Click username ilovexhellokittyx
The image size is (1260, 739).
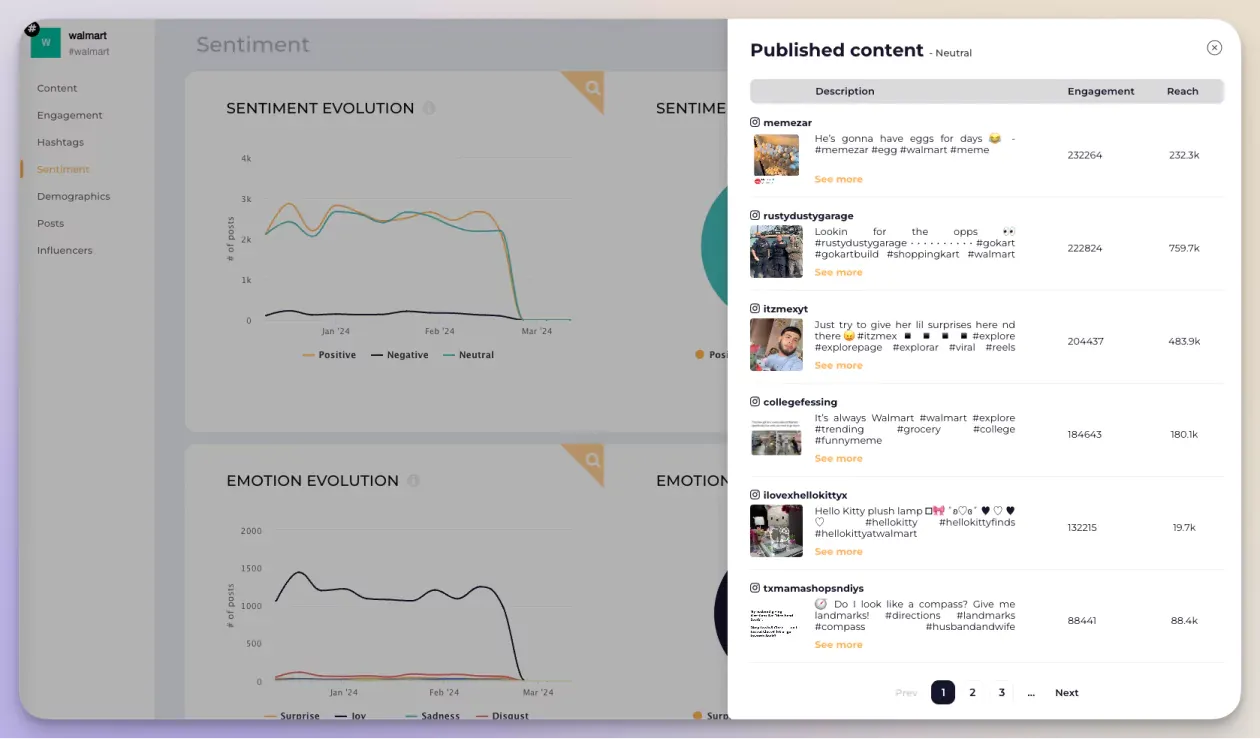click(805, 494)
